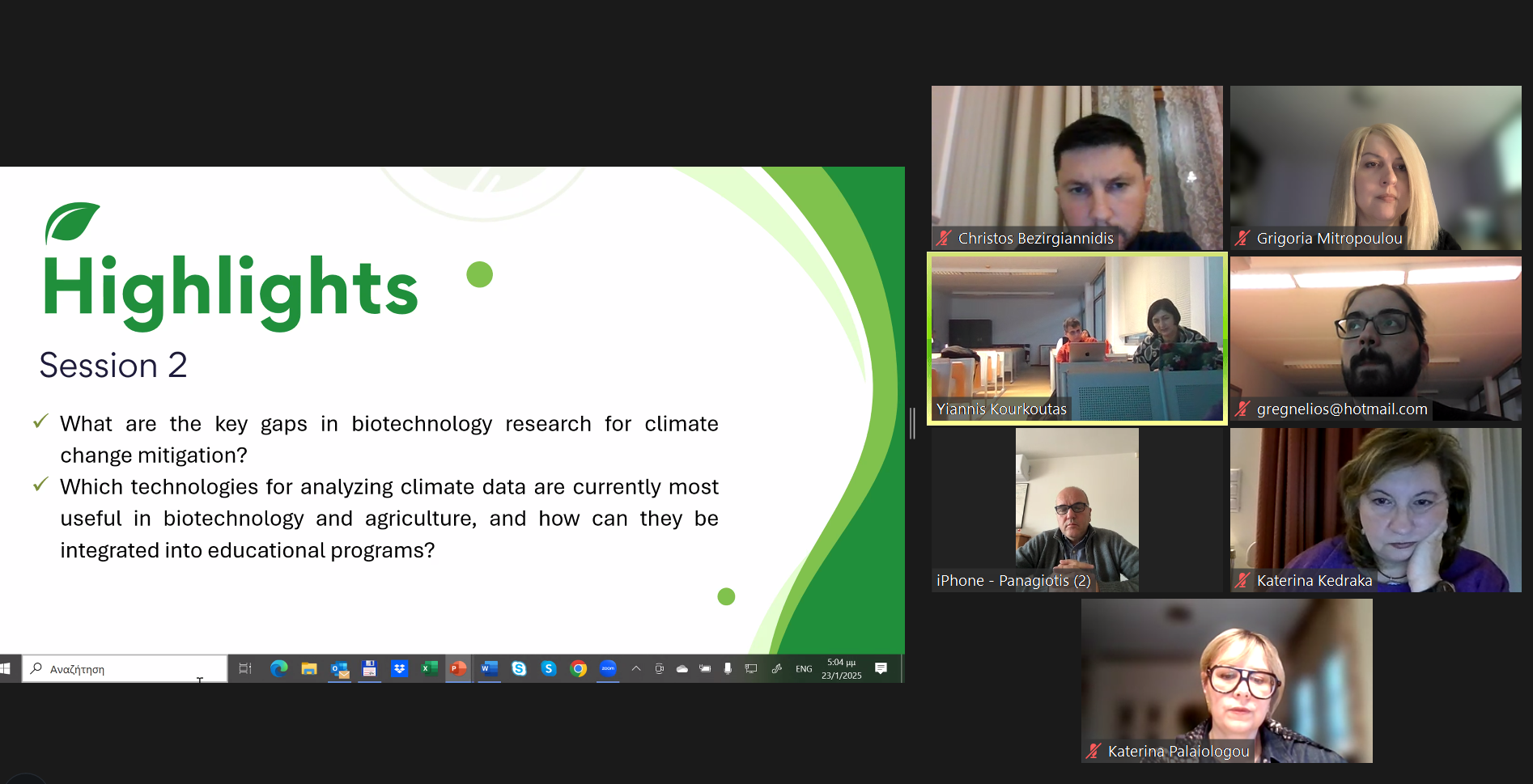Select iPhone - Panagiotis (2) video tile
This screenshot has height=784, width=1533.
1077,510
